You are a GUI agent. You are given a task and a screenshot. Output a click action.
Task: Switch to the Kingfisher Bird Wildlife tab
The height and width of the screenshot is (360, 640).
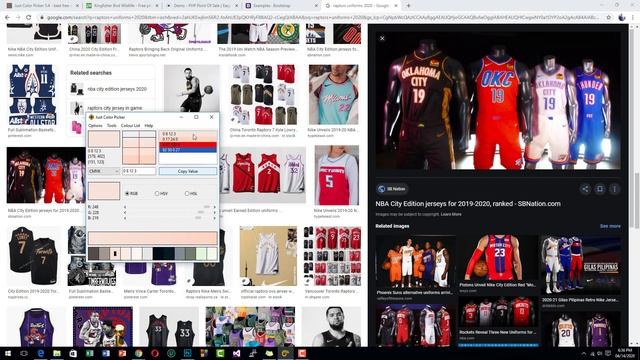(x=121, y=6)
